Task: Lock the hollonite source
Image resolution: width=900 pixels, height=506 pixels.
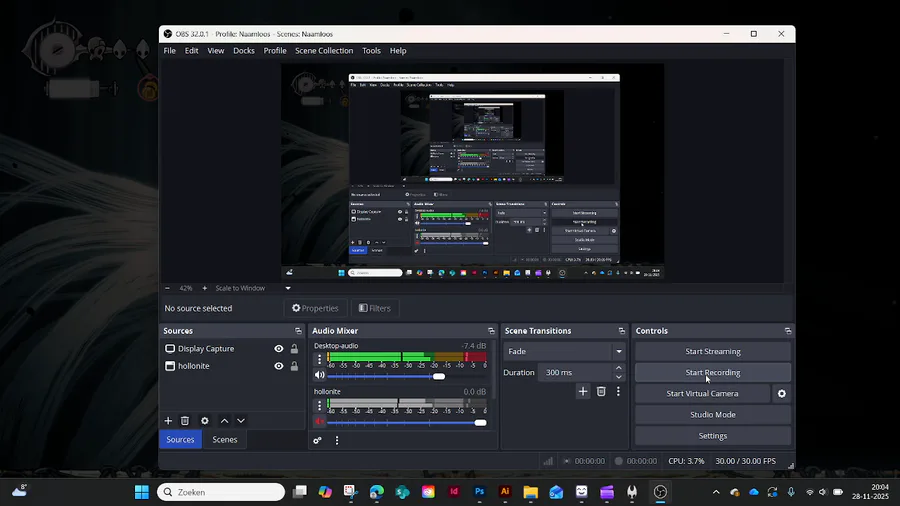Action: coord(294,366)
